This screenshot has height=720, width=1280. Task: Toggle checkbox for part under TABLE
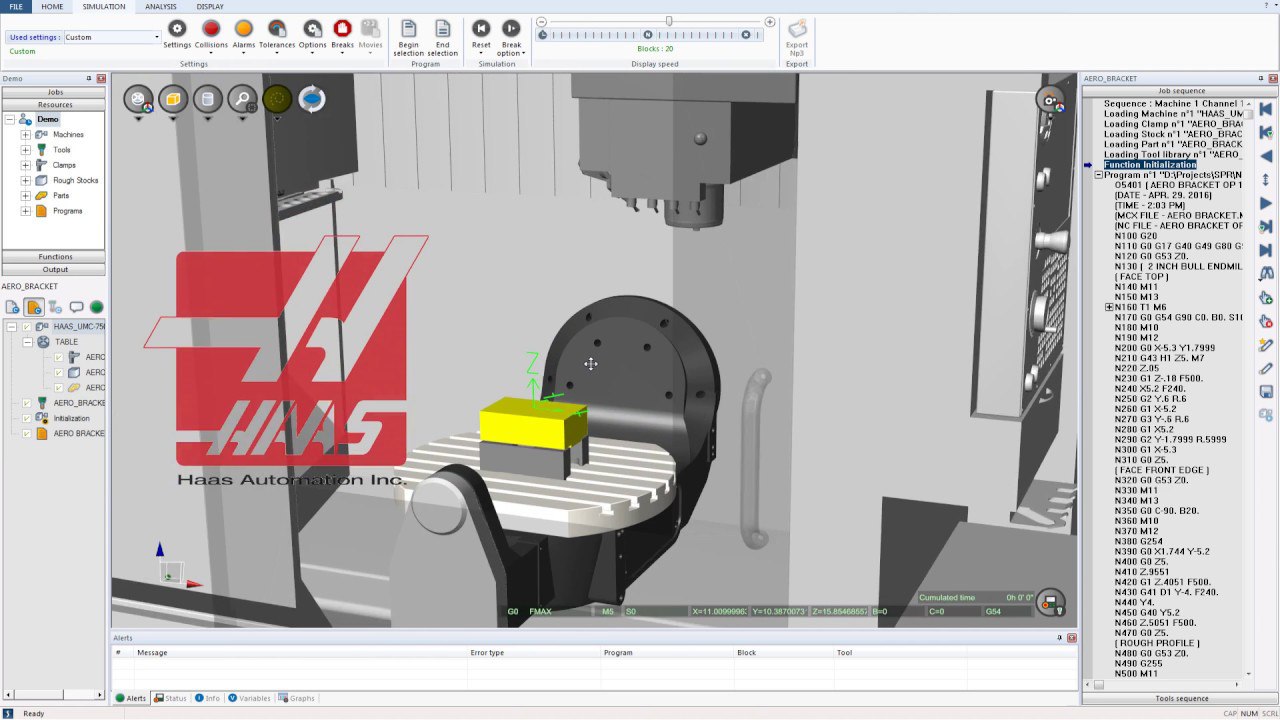(58, 387)
